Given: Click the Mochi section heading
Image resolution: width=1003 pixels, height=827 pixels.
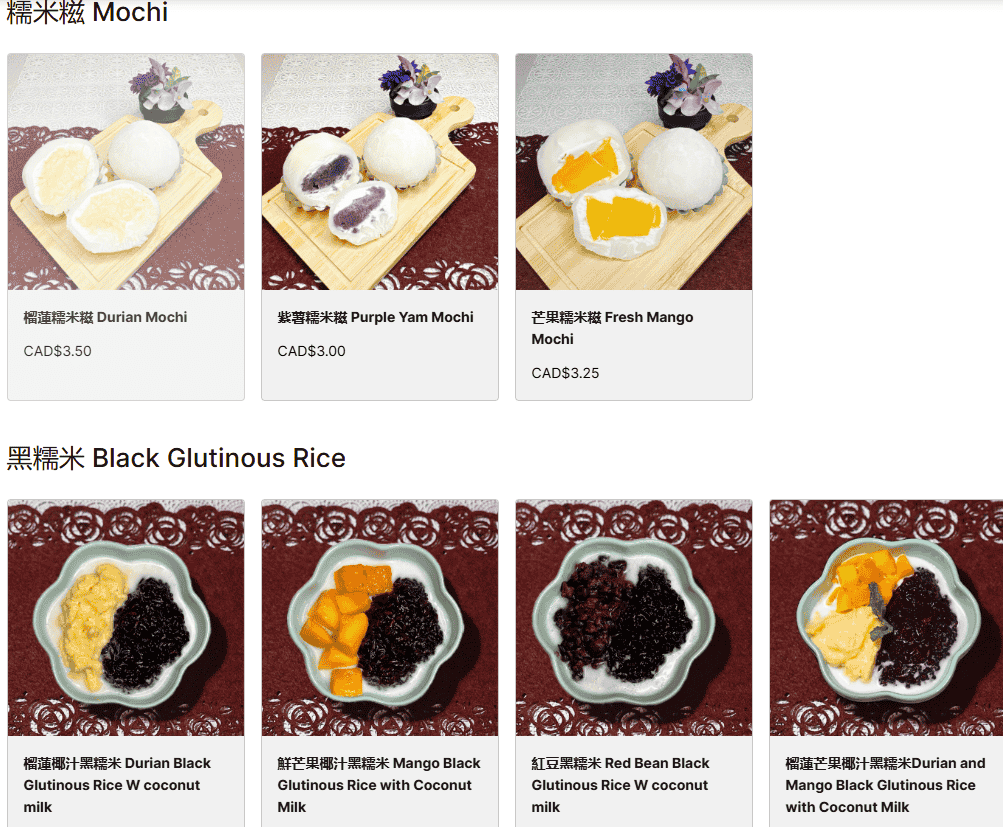Looking at the screenshot, I should [x=87, y=12].
